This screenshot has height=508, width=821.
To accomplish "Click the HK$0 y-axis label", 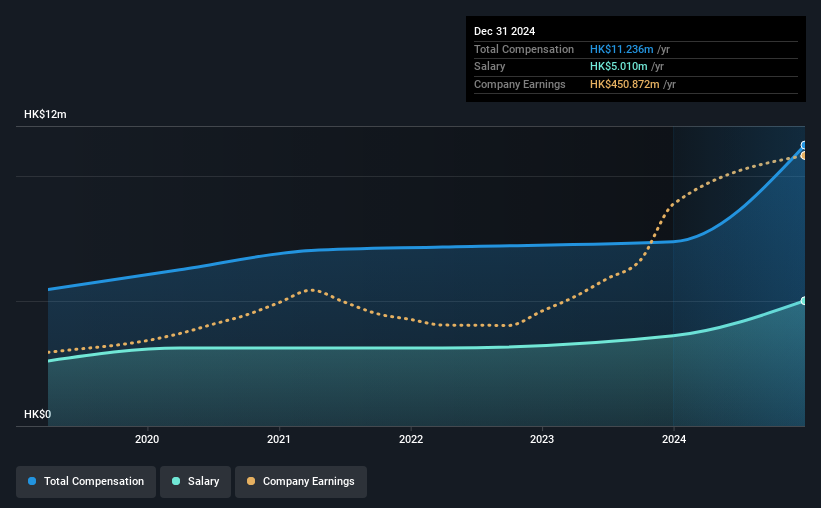I will tap(38, 414).
